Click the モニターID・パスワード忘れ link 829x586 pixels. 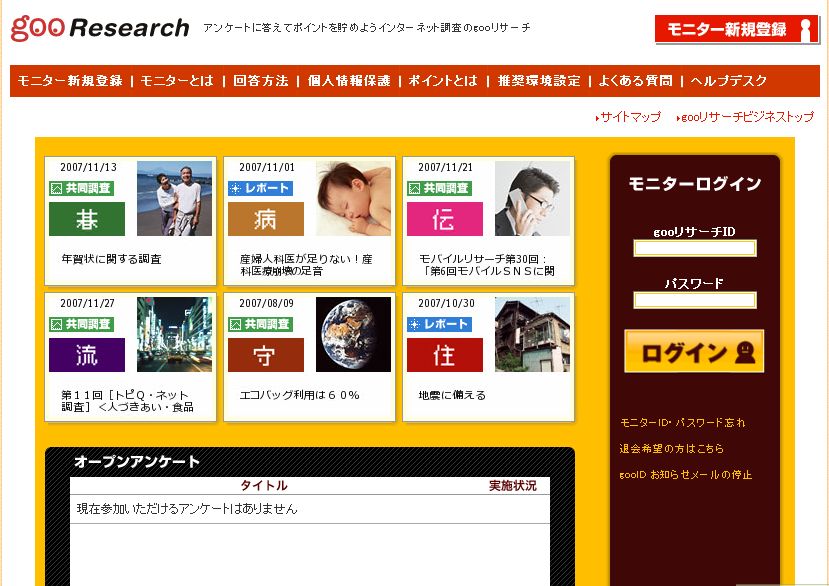pyautogui.click(x=682, y=423)
